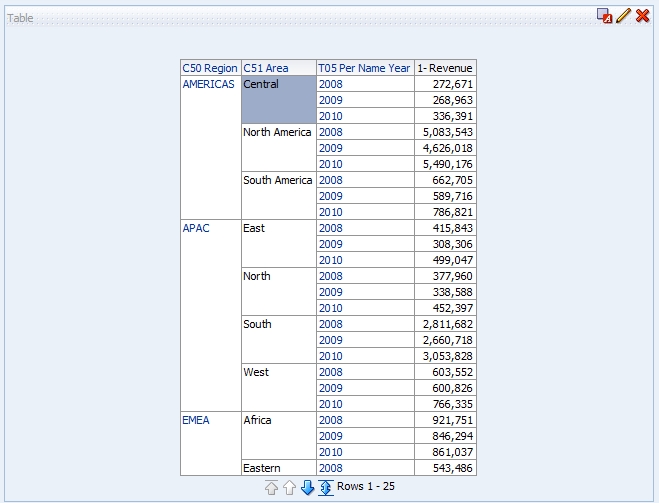Open the APAC region link
This screenshot has width=659, height=503.
point(195,228)
